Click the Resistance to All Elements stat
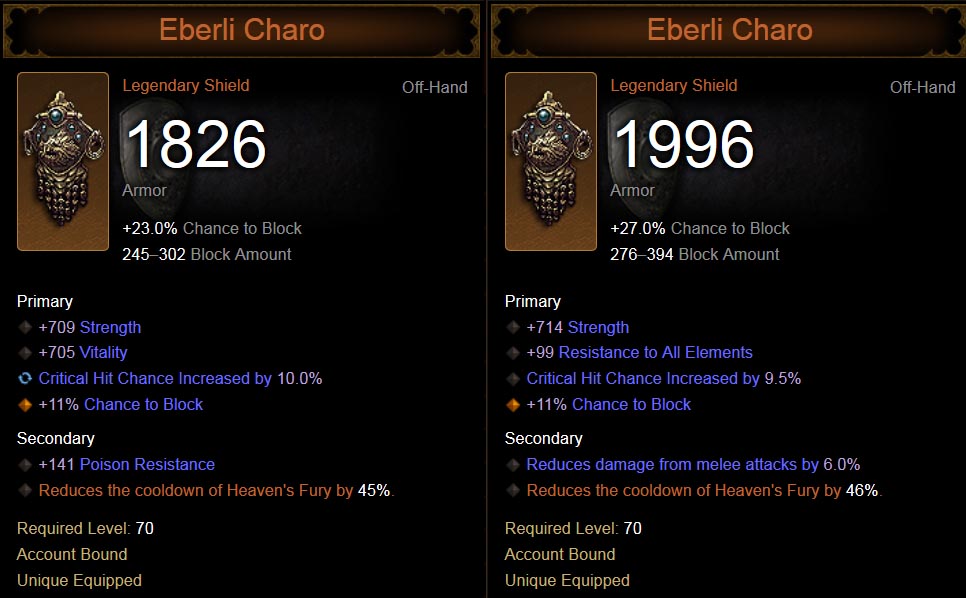Image resolution: width=966 pixels, height=598 pixels. click(655, 353)
